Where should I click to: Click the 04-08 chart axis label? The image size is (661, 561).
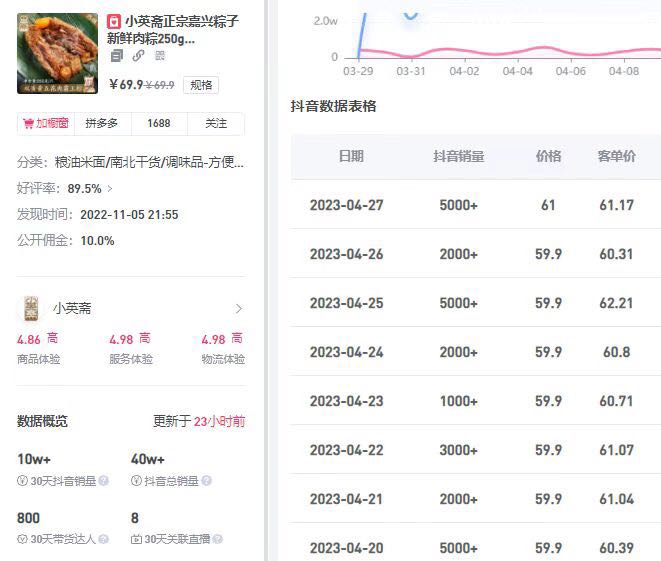[624, 71]
